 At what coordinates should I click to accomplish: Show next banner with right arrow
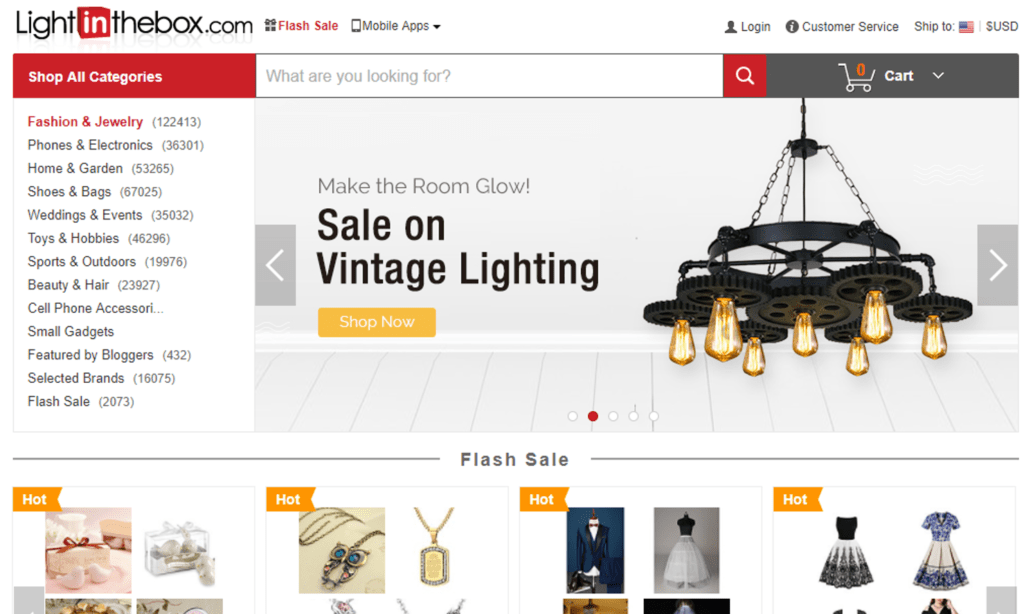pyautogui.click(x=997, y=265)
